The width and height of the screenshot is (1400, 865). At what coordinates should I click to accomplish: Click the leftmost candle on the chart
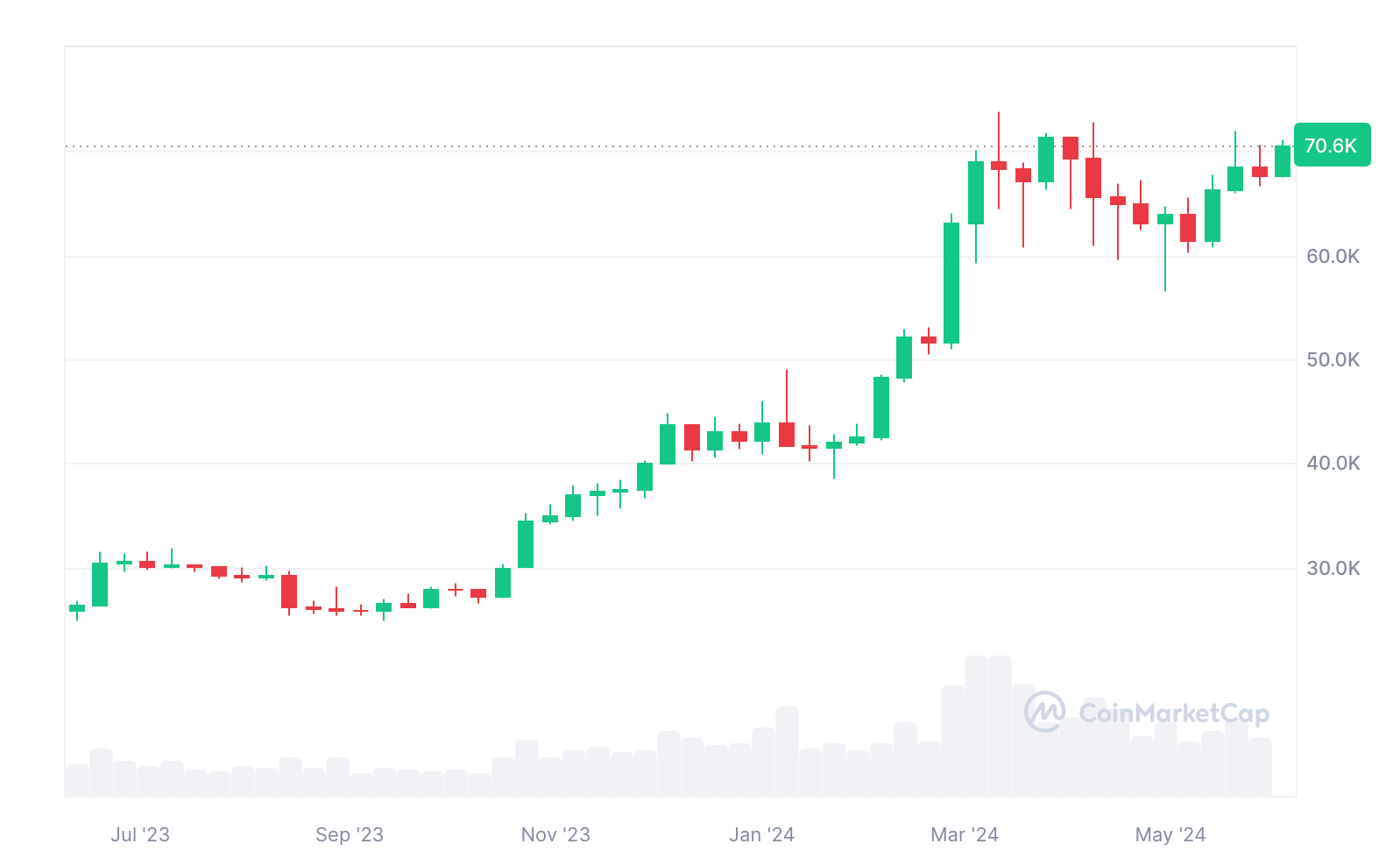pos(77,608)
